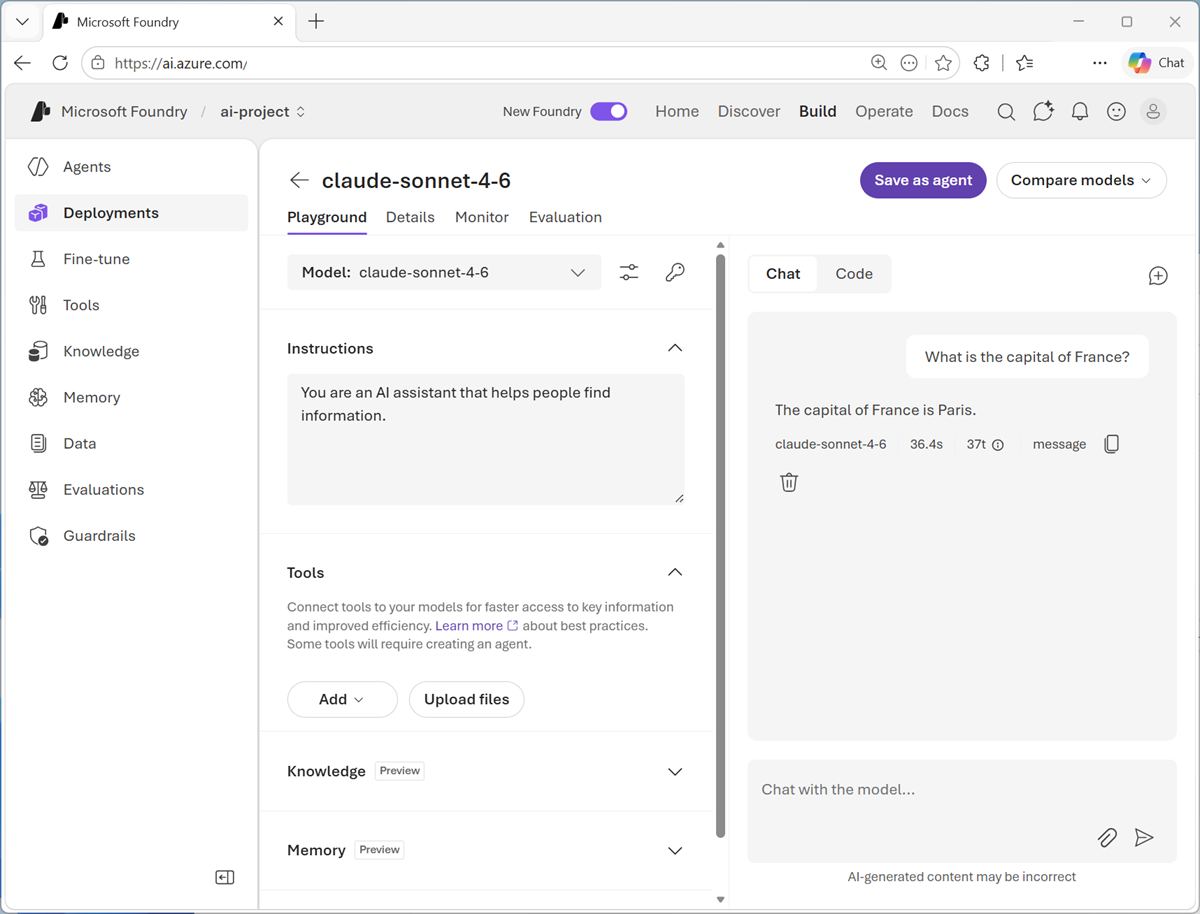Open Fine-tune from the sidebar
Viewport: 1200px width, 914px height.
click(x=131, y=259)
